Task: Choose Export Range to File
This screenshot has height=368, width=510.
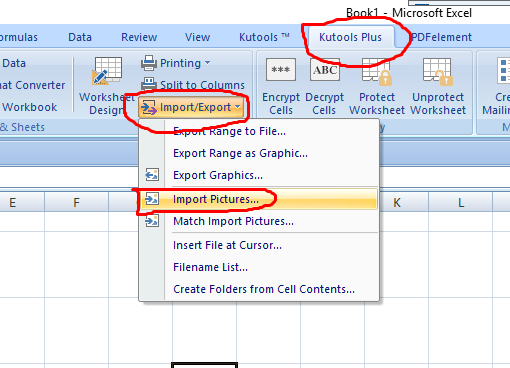Action: coord(259,131)
